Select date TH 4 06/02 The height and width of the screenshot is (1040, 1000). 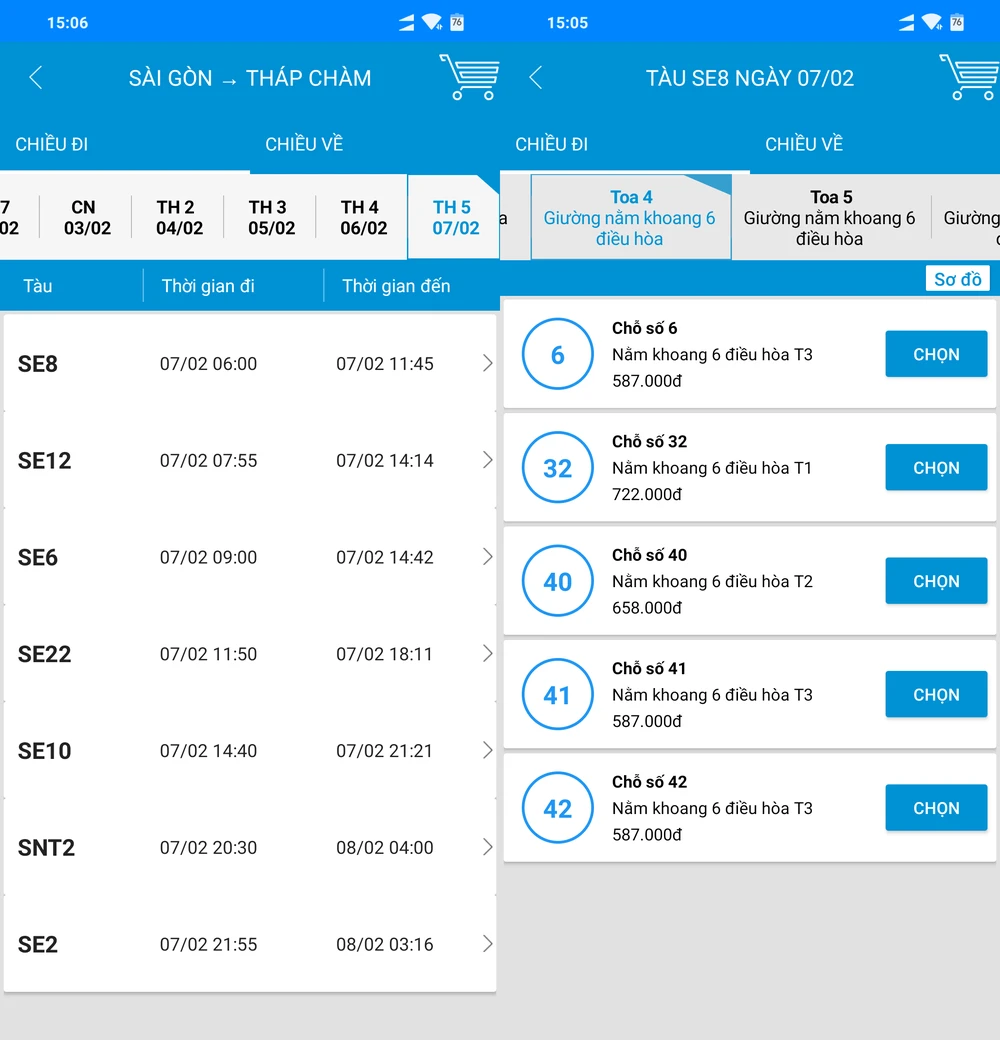pos(362,217)
